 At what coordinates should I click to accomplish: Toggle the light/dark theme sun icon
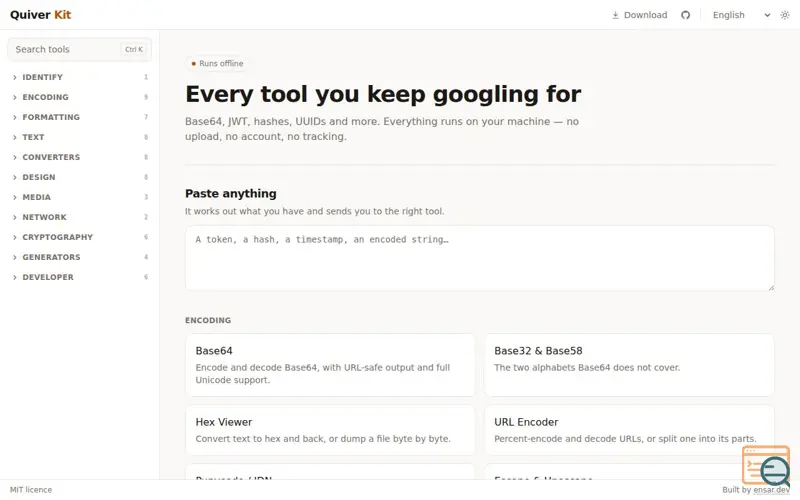click(x=785, y=15)
